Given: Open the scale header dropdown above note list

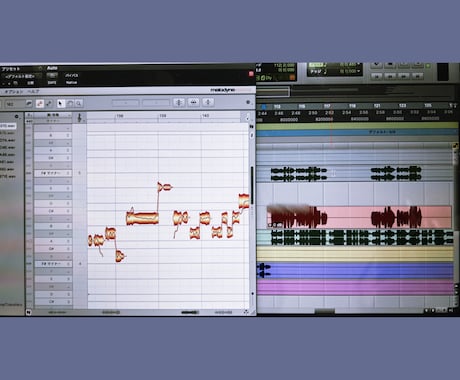Looking at the screenshot, I should coord(53,115).
